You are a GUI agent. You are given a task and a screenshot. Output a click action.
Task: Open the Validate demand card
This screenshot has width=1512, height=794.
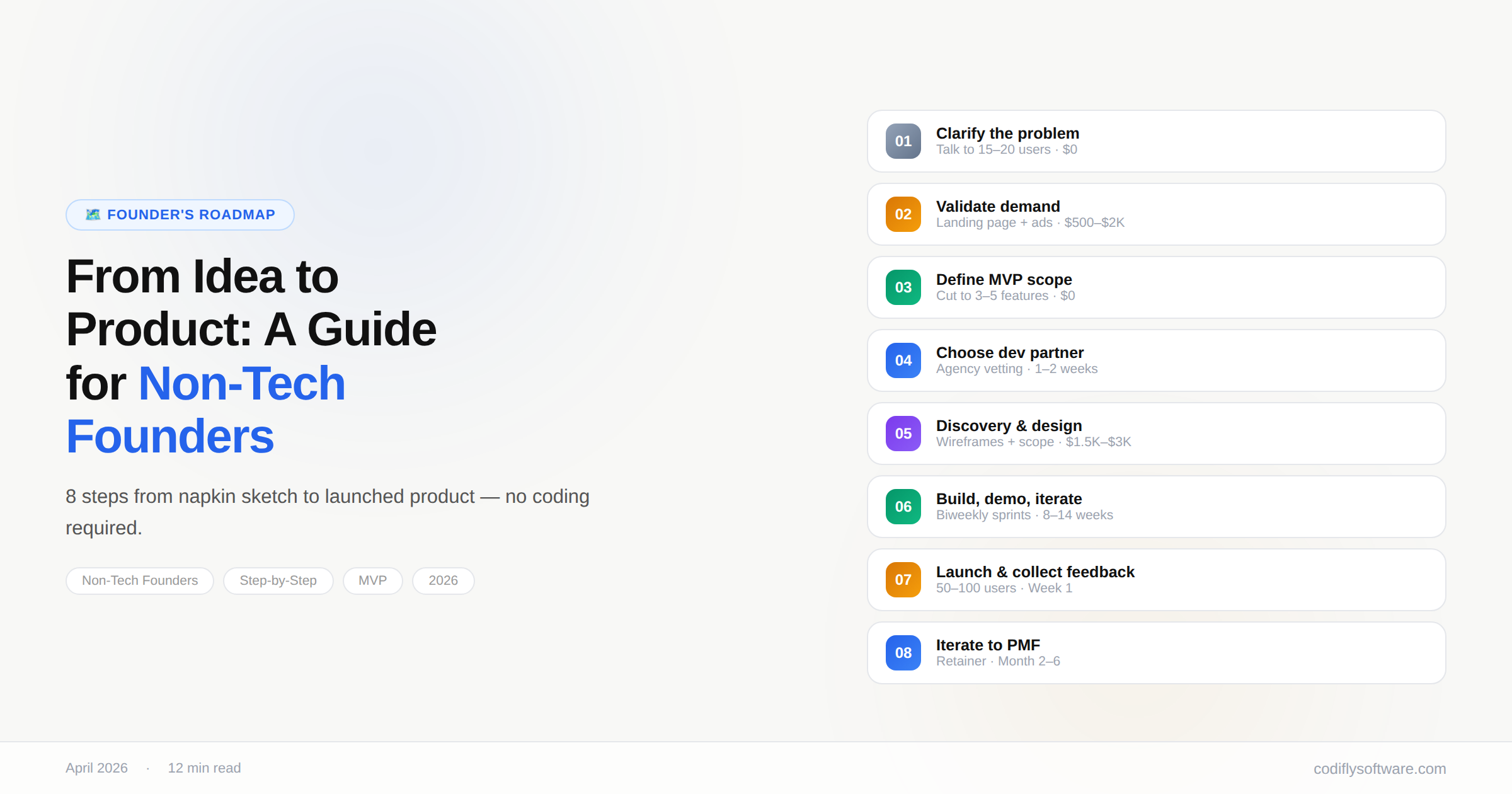[x=1156, y=214]
